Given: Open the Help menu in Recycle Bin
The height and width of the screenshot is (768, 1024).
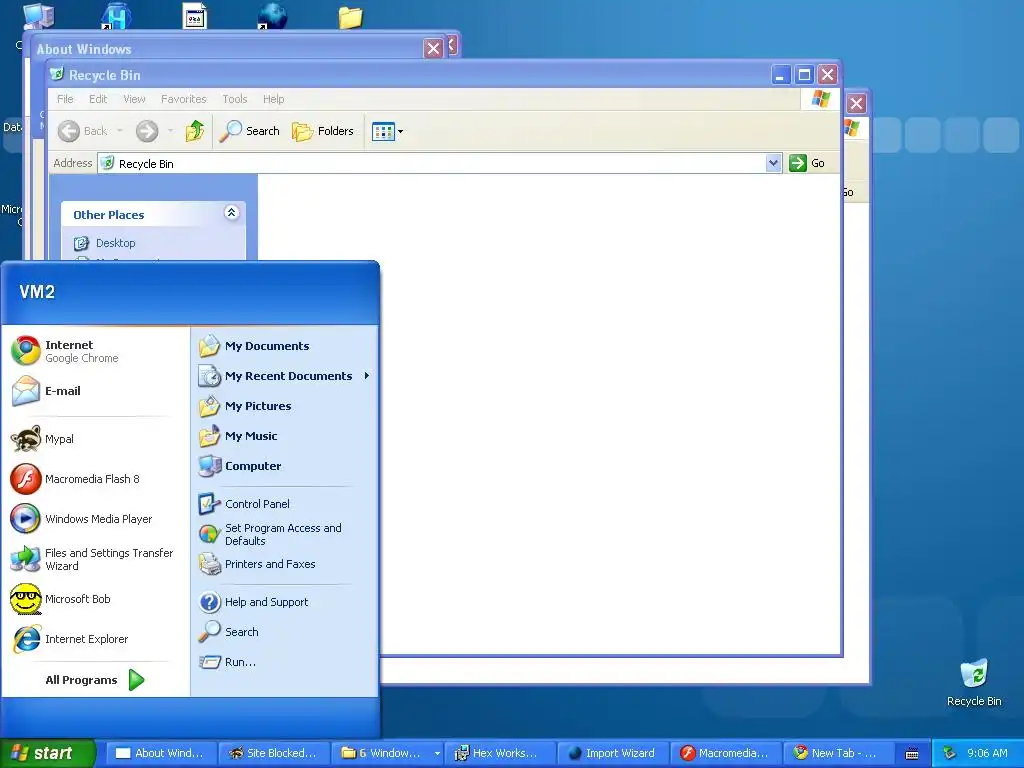Looking at the screenshot, I should click(x=274, y=99).
